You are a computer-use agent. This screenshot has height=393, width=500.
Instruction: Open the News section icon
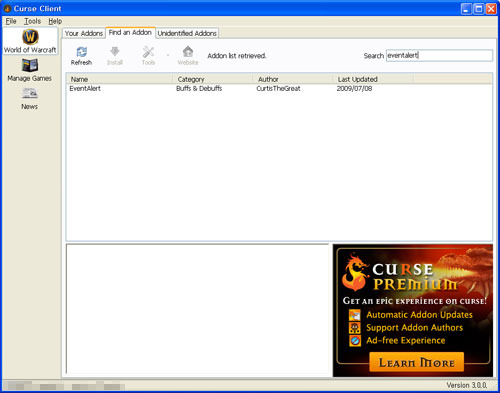(30, 99)
